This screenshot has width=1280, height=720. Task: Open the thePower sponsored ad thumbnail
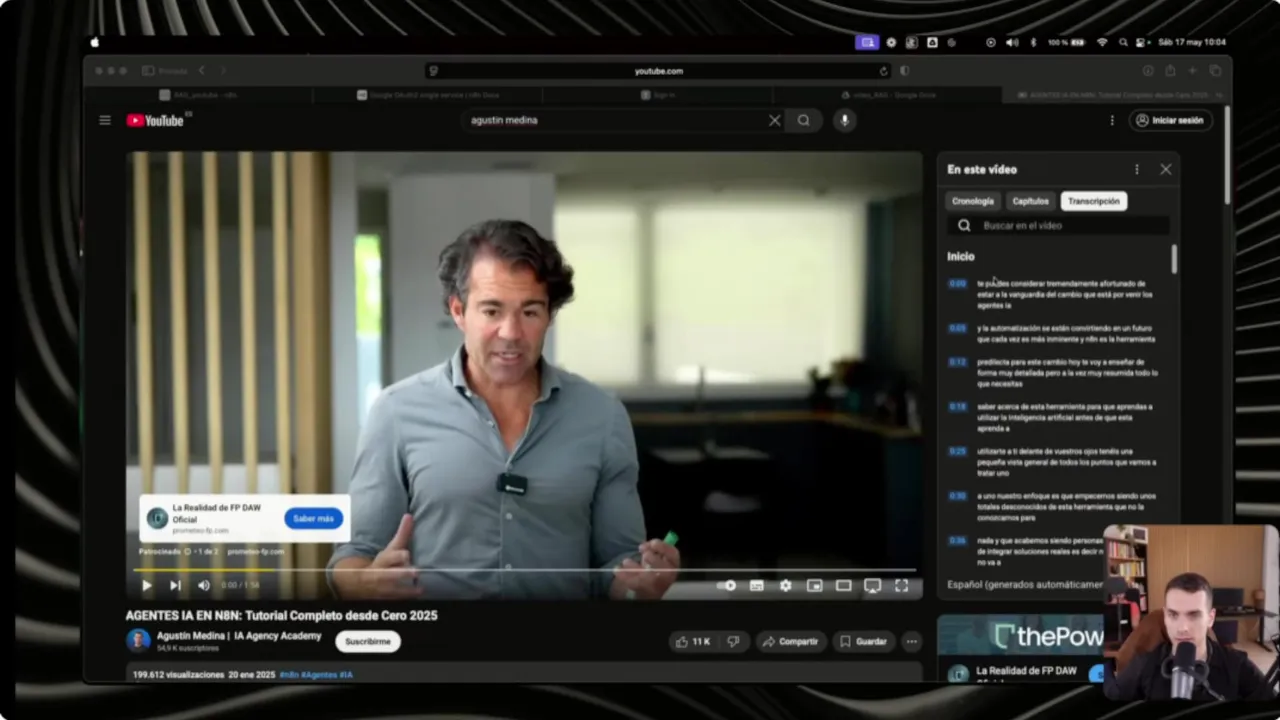pos(1020,634)
